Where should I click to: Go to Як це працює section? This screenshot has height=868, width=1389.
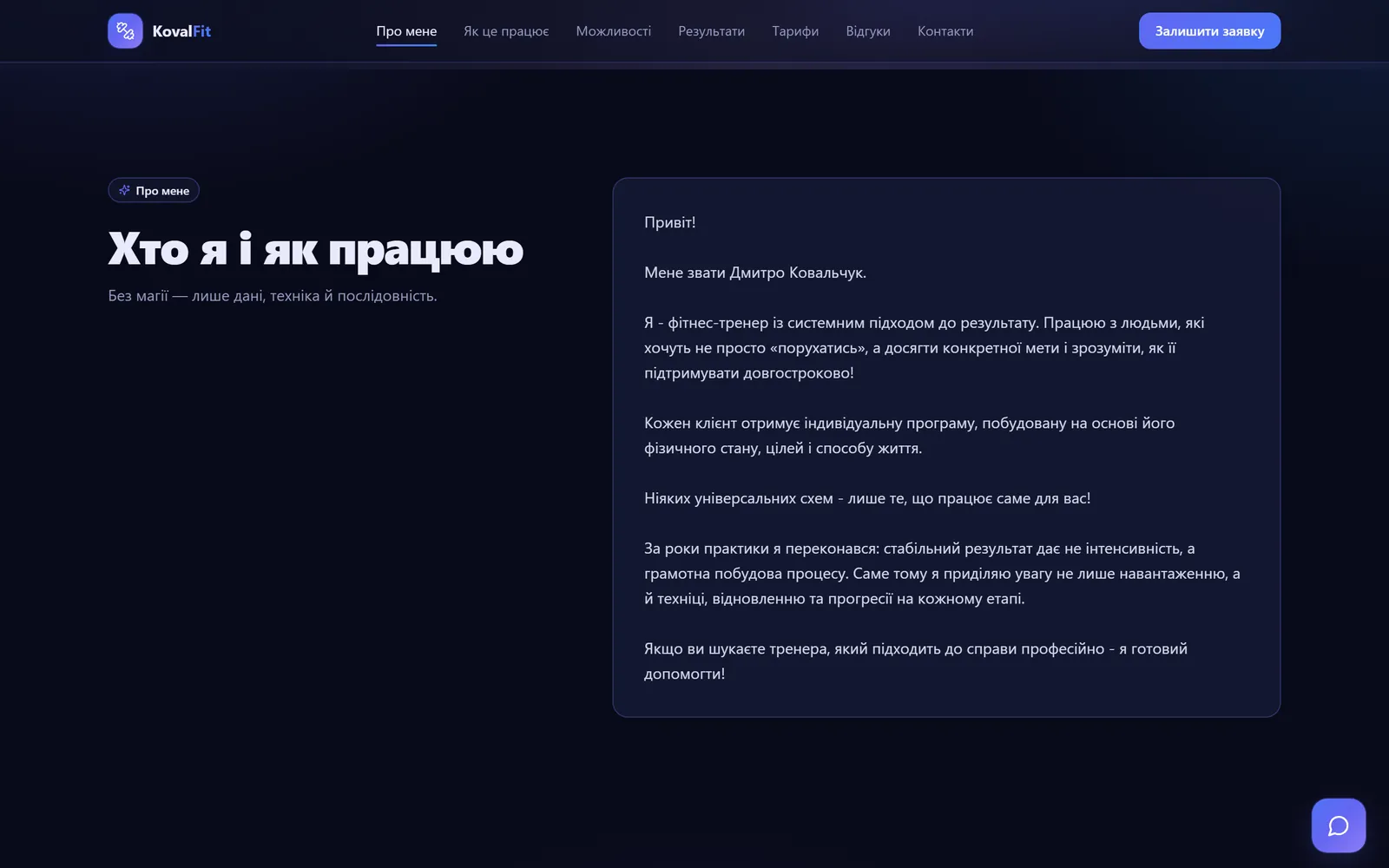[x=506, y=31]
